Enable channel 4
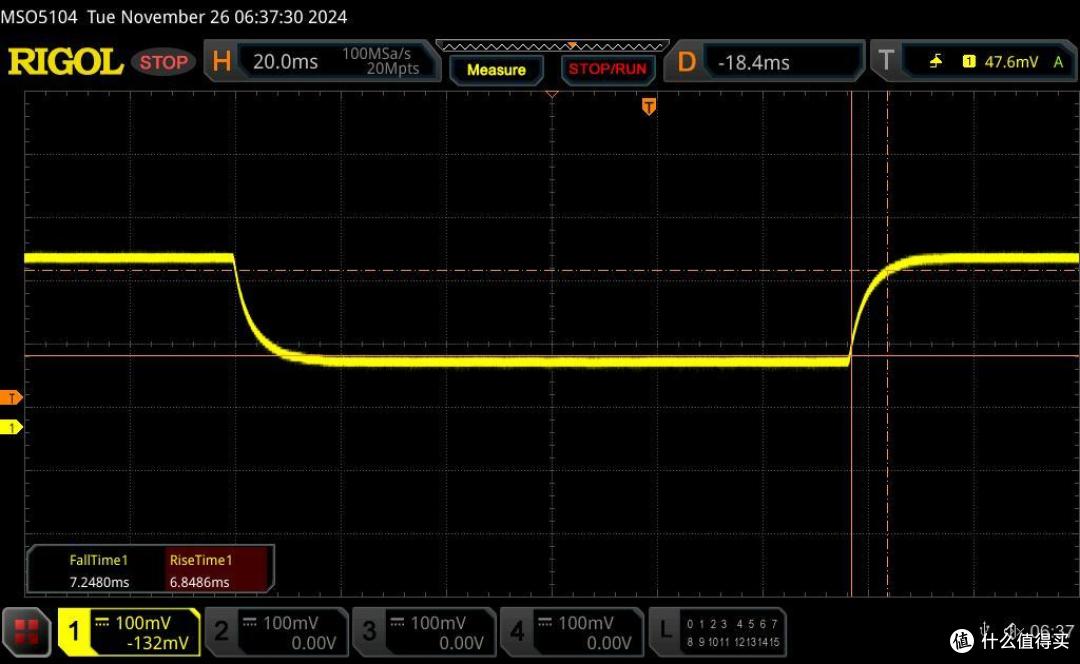The image size is (1080, 664). [x=572, y=632]
